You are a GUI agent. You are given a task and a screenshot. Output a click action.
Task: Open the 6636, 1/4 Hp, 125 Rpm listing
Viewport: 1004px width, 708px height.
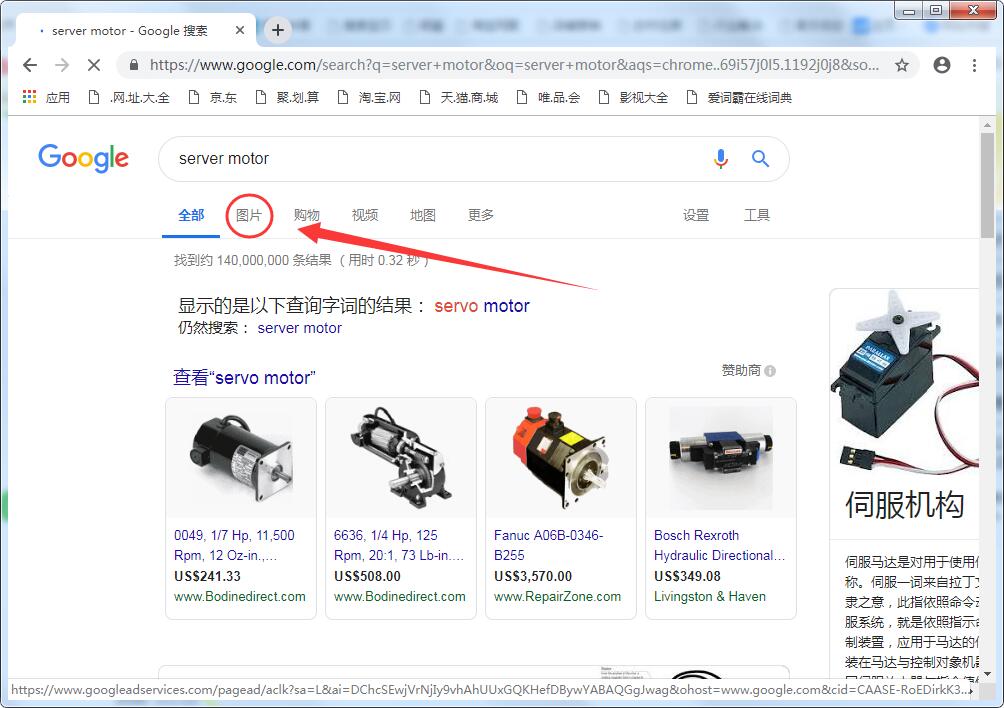pos(398,545)
